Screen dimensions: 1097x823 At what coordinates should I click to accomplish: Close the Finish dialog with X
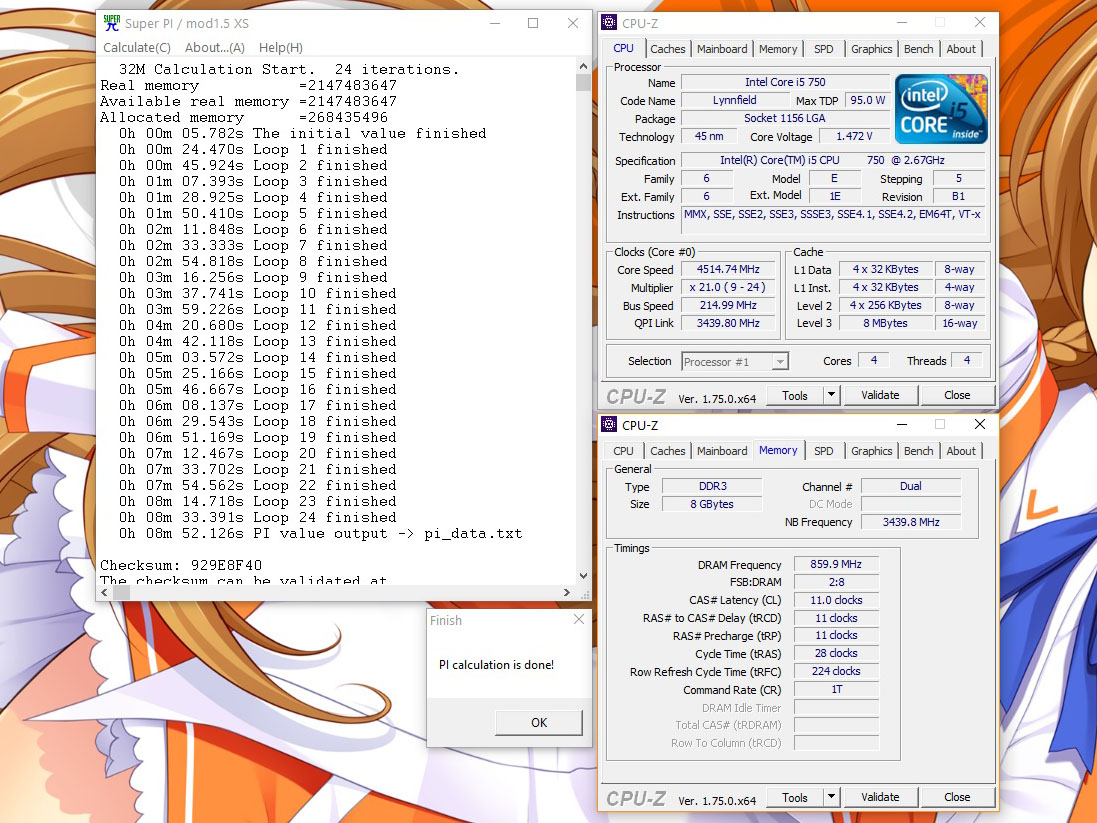[579, 619]
